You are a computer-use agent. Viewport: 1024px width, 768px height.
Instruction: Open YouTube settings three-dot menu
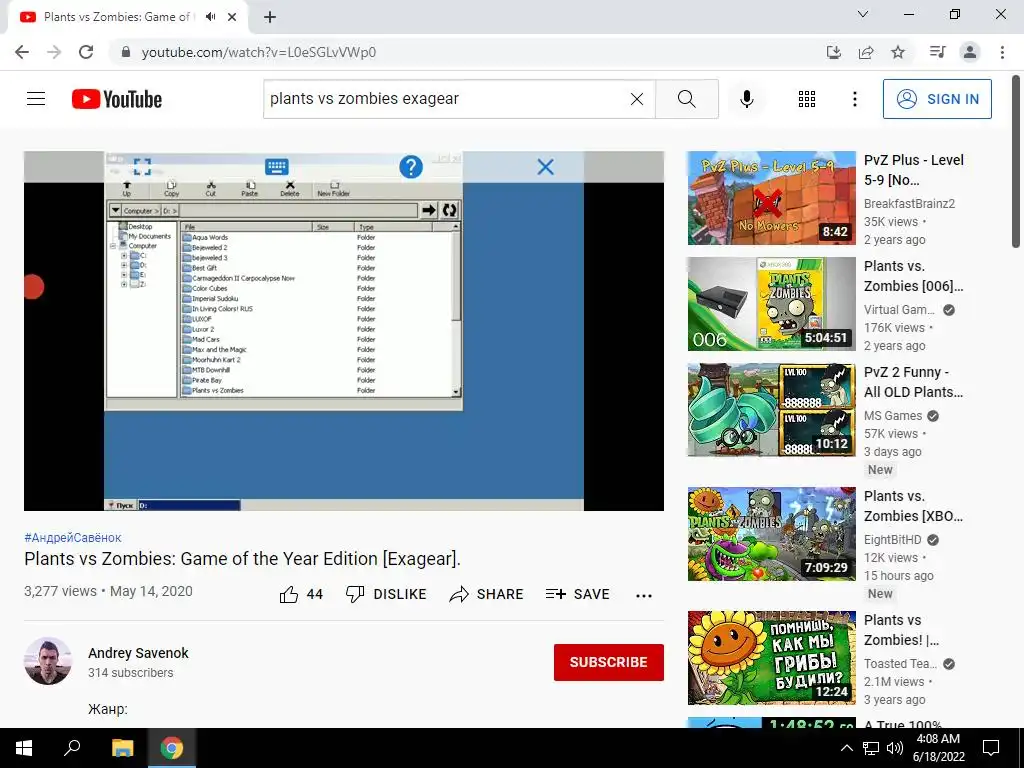click(x=854, y=99)
